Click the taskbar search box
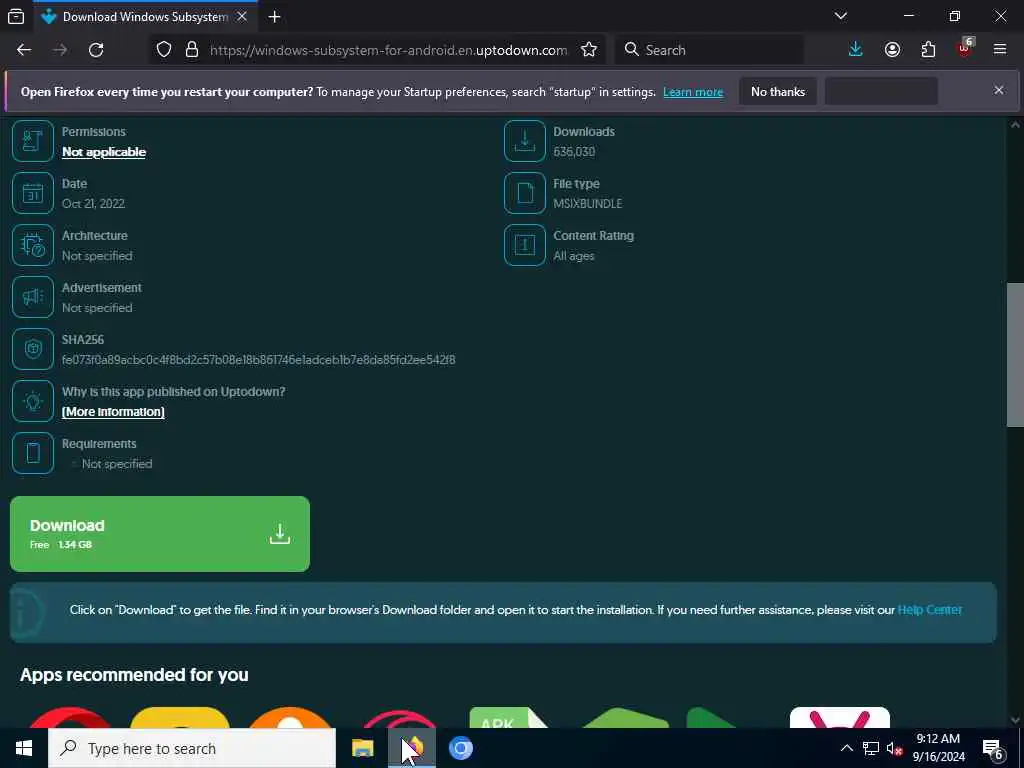Screen dimensions: 1024x768 pyautogui.click(x=192, y=748)
